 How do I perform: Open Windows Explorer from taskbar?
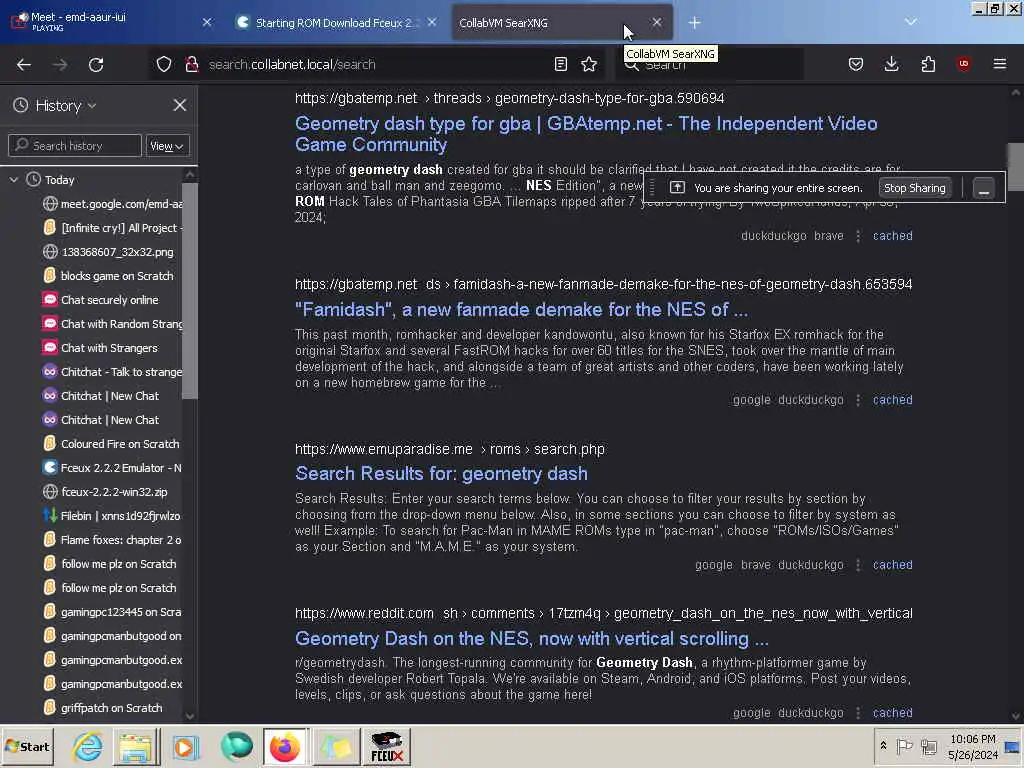point(136,746)
